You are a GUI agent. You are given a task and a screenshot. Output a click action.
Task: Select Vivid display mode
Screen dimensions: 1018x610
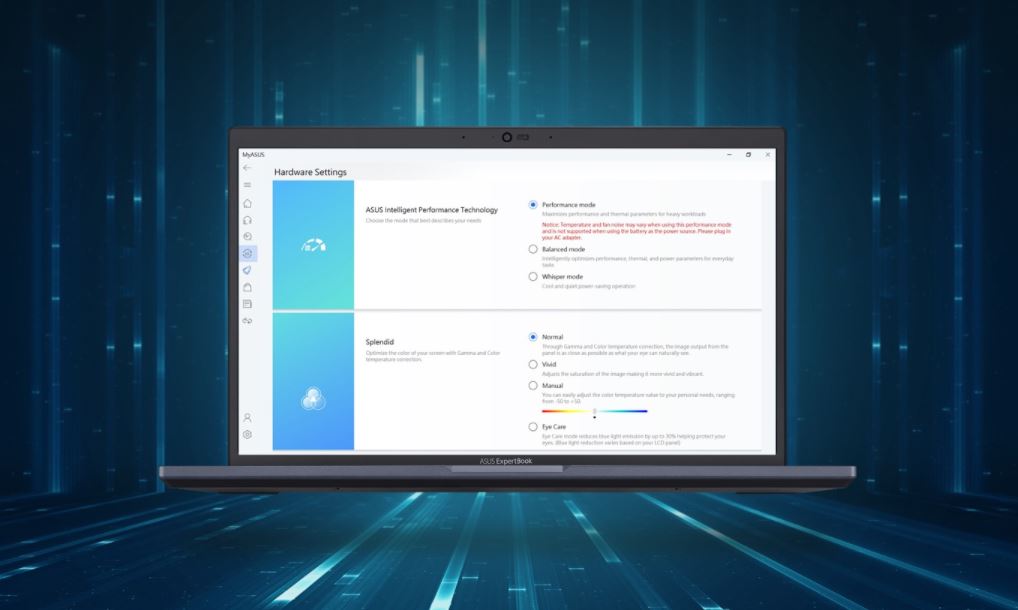[533, 365]
